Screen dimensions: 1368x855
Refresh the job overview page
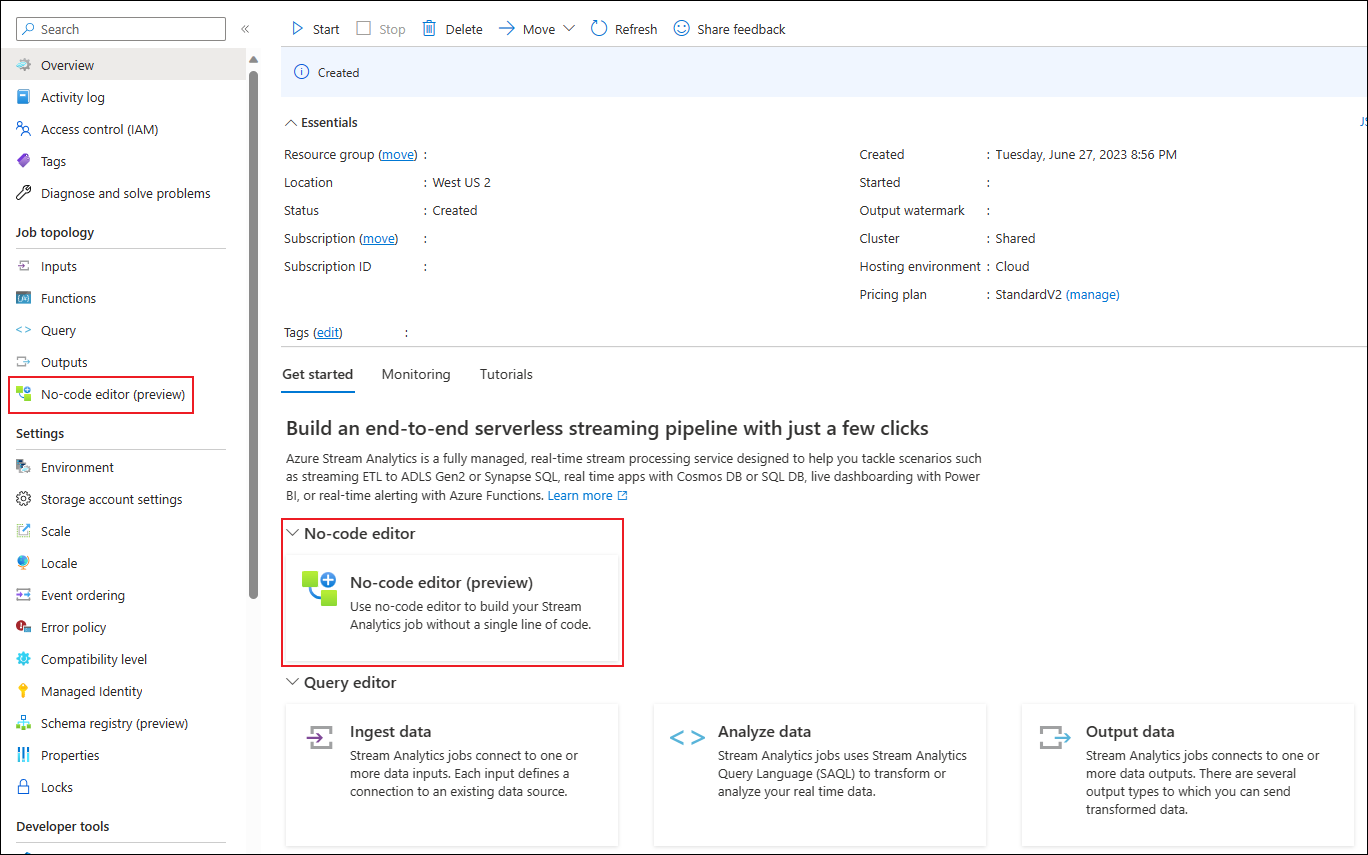(x=624, y=29)
